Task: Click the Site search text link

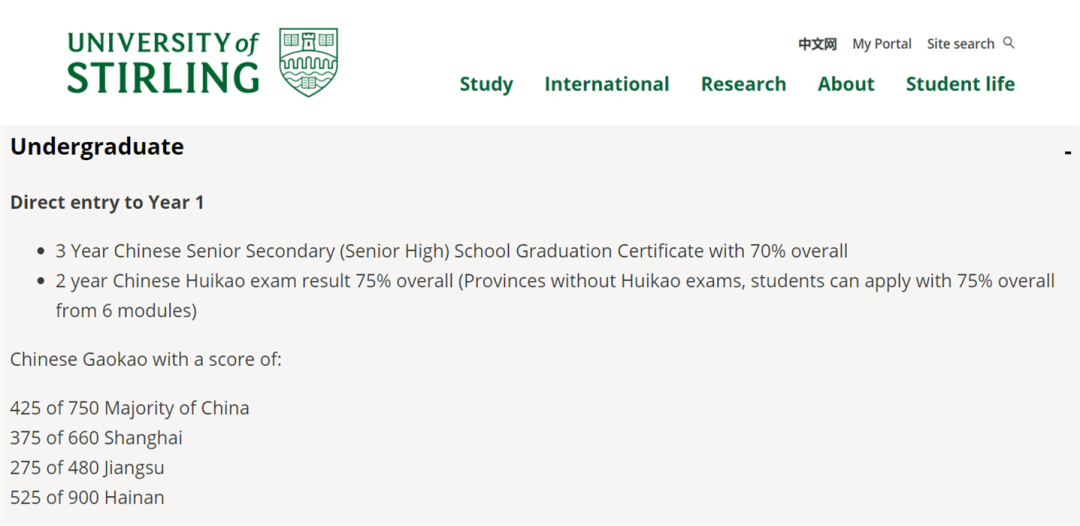Action: pos(960,44)
